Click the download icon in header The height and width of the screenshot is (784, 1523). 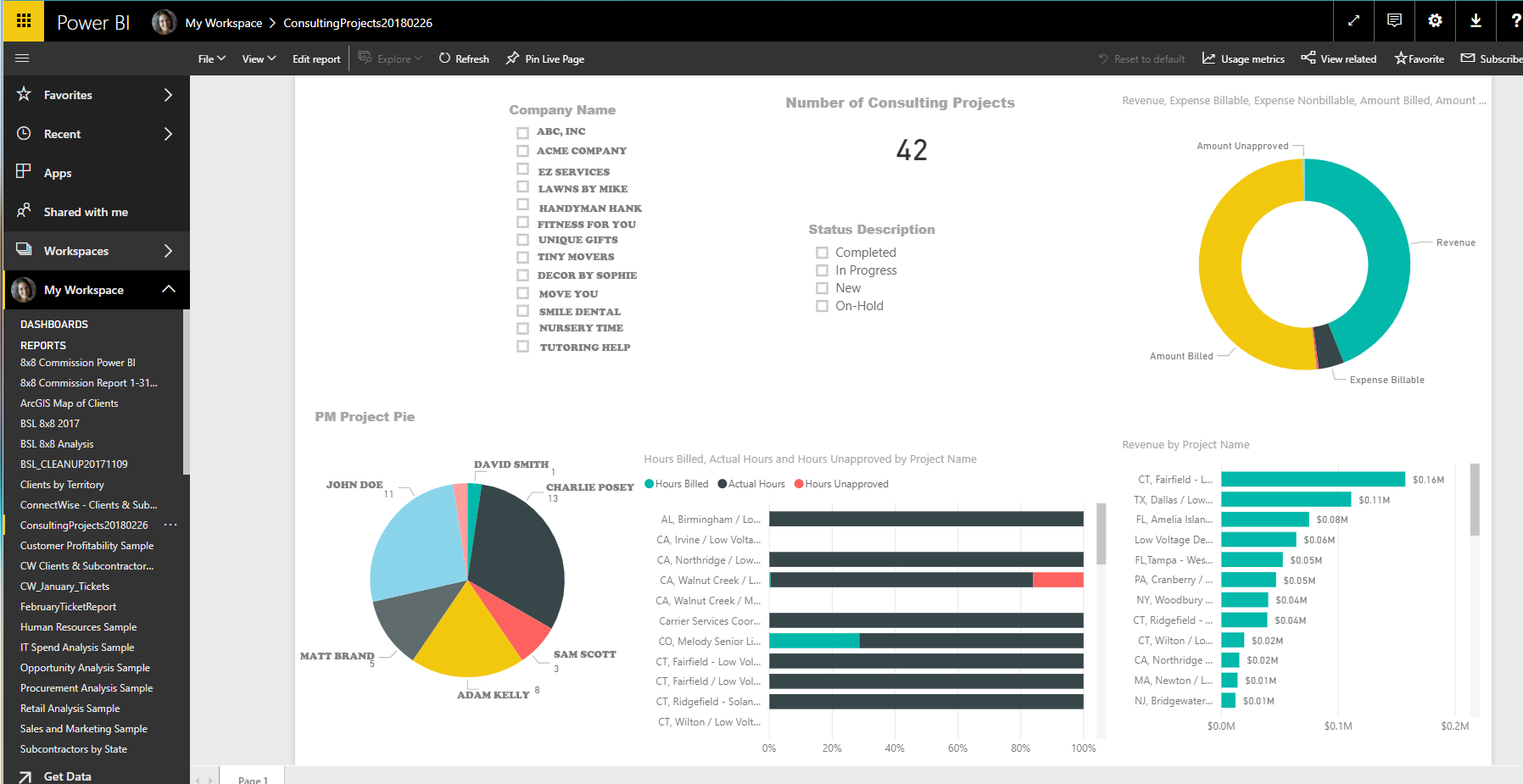(1476, 21)
